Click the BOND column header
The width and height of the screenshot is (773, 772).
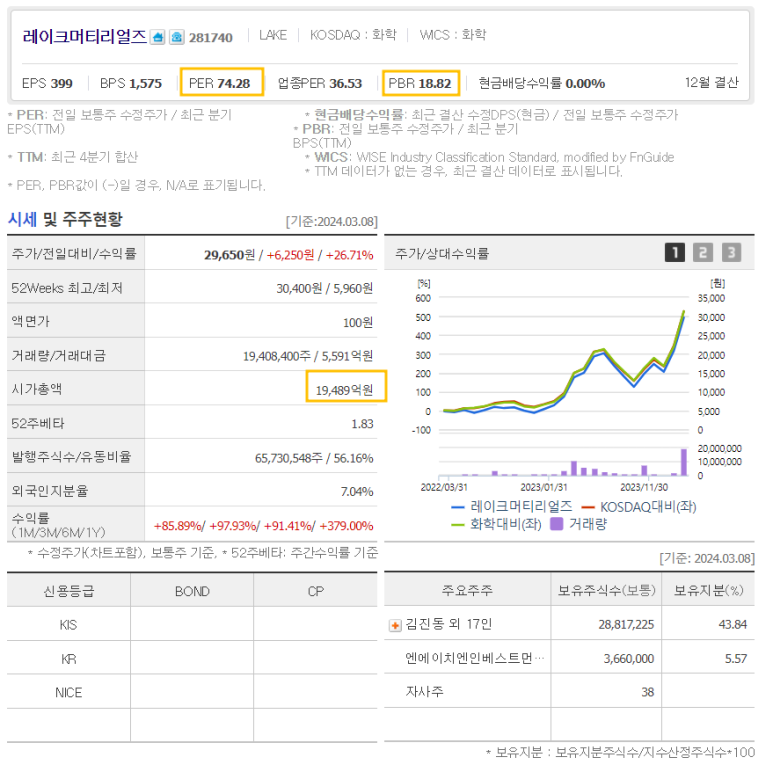(192, 592)
